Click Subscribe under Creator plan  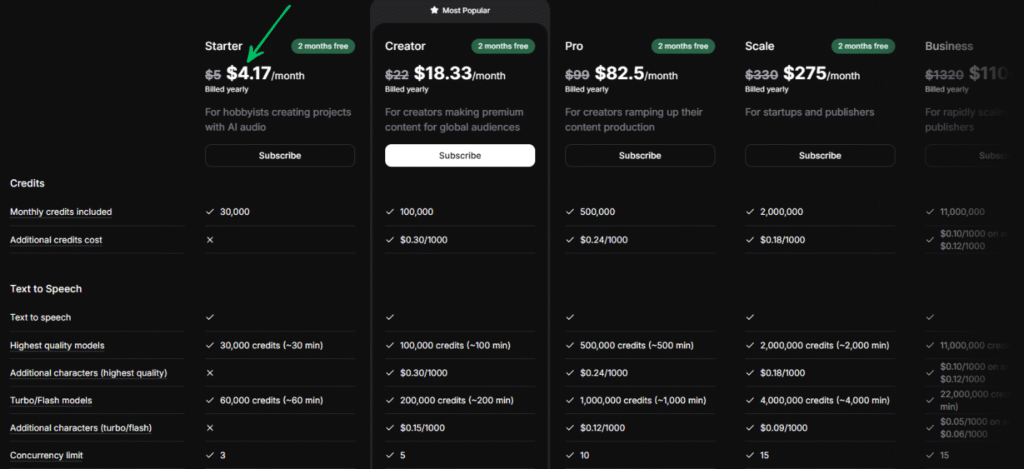(x=460, y=155)
